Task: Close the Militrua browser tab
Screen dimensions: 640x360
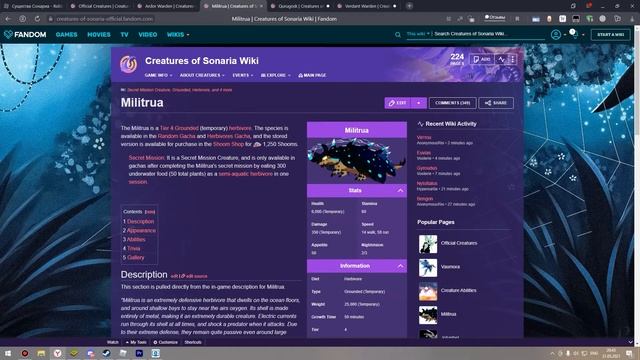Action: (261, 6)
